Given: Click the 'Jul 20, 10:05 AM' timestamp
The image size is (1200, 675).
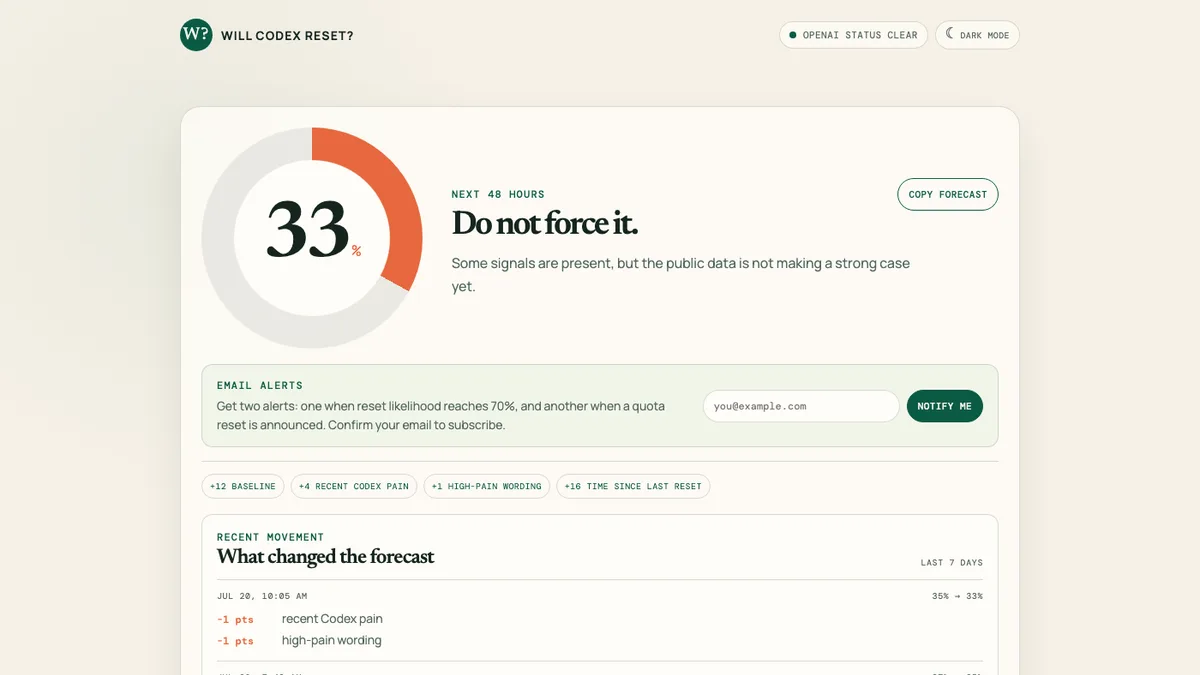Looking at the screenshot, I should click(262, 596).
